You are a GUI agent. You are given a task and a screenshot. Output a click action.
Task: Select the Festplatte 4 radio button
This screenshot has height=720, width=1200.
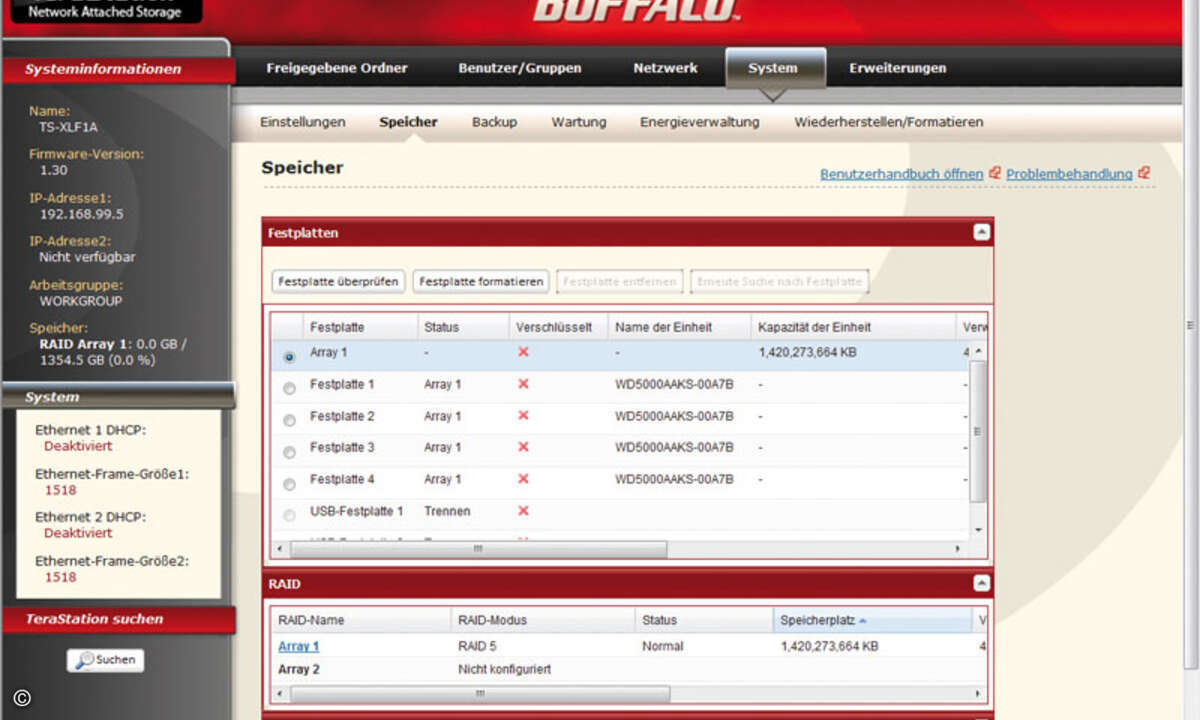[289, 484]
